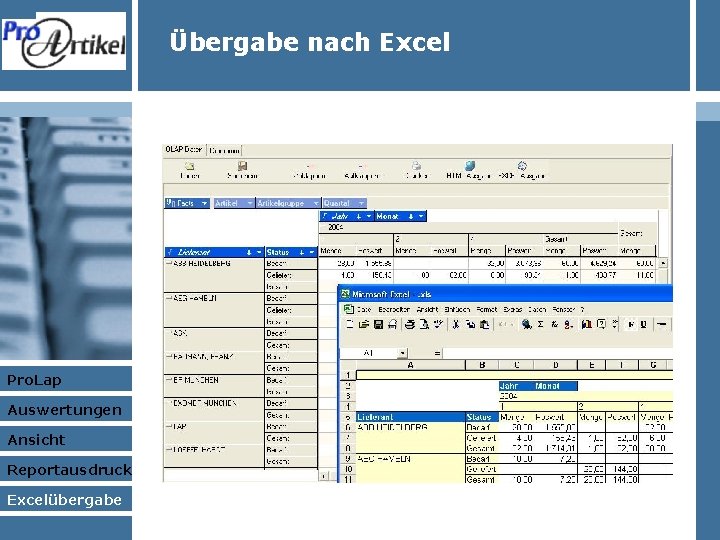This screenshot has width=720, height=540.
Task: Open the Excelübergabe navigation link
Action: point(66,500)
